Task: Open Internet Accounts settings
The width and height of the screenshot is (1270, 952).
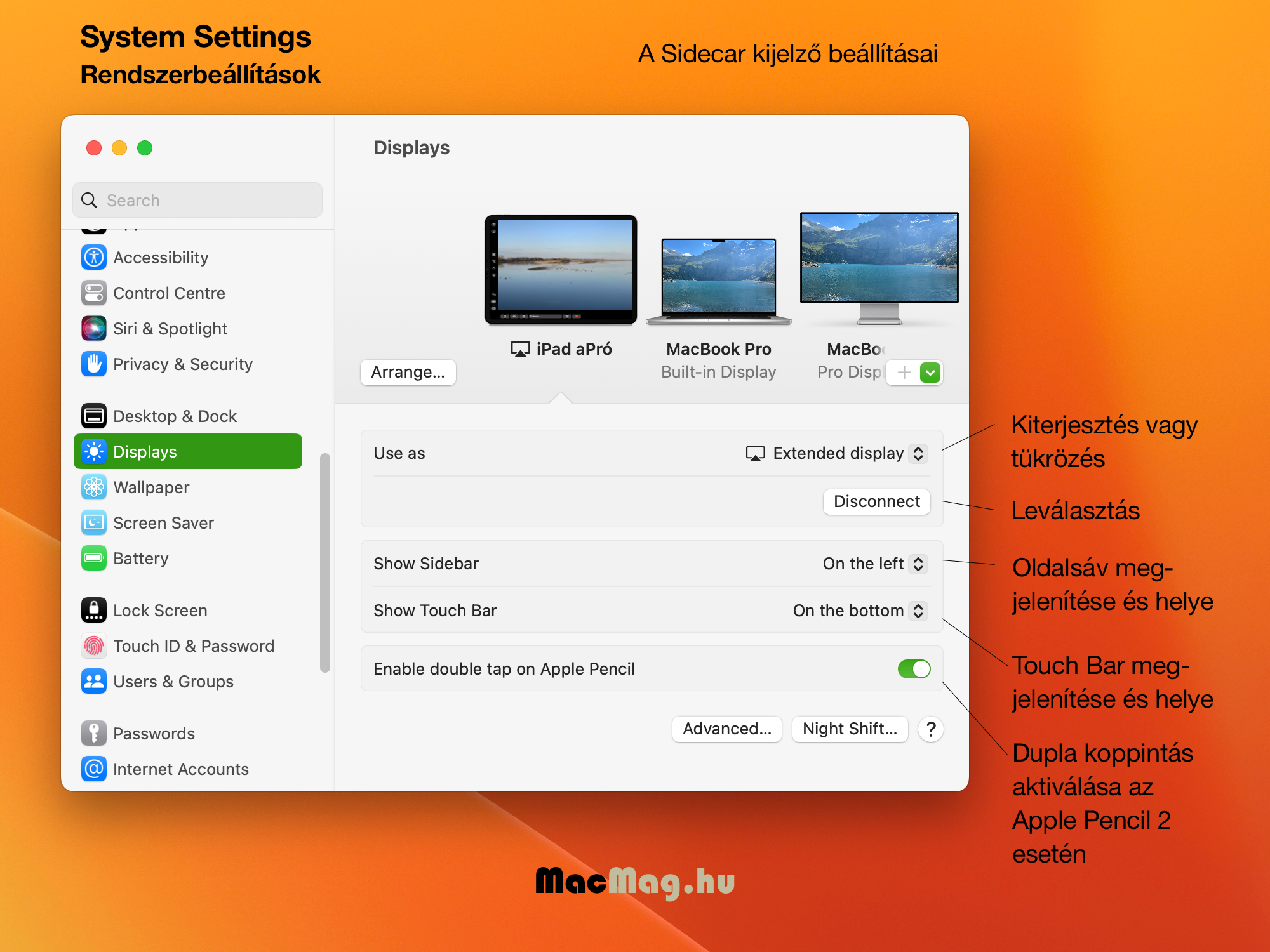Action: click(x=188, y=769)
